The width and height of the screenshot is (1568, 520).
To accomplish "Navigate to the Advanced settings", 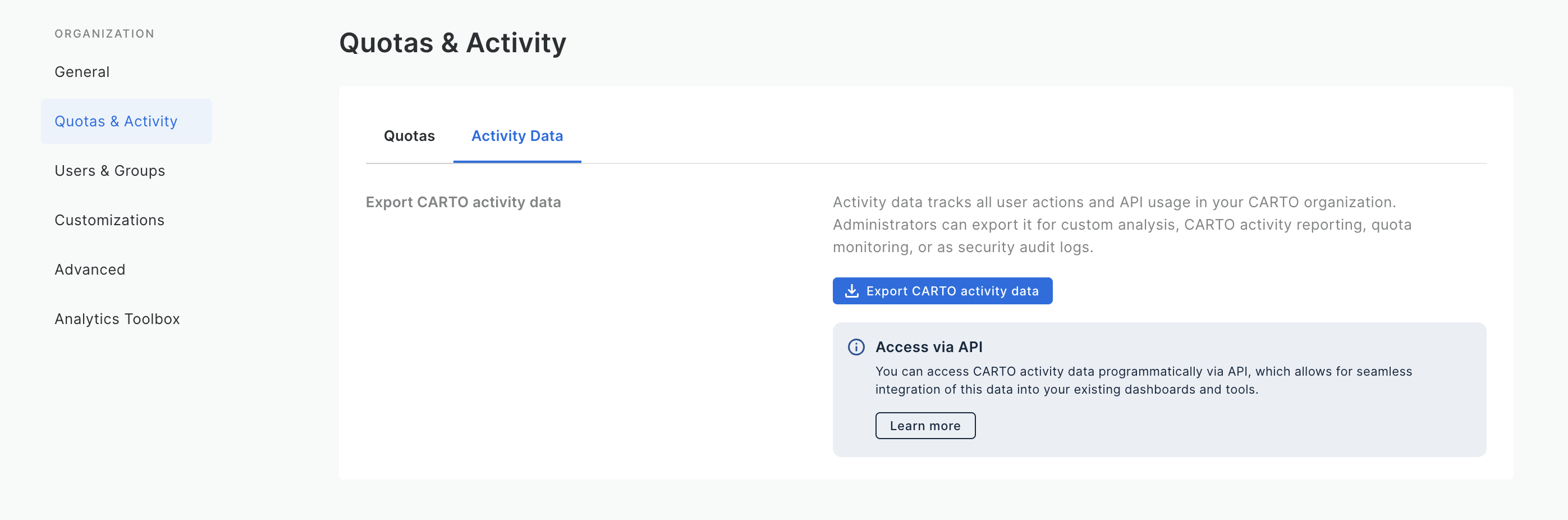I will pos(90,269).
